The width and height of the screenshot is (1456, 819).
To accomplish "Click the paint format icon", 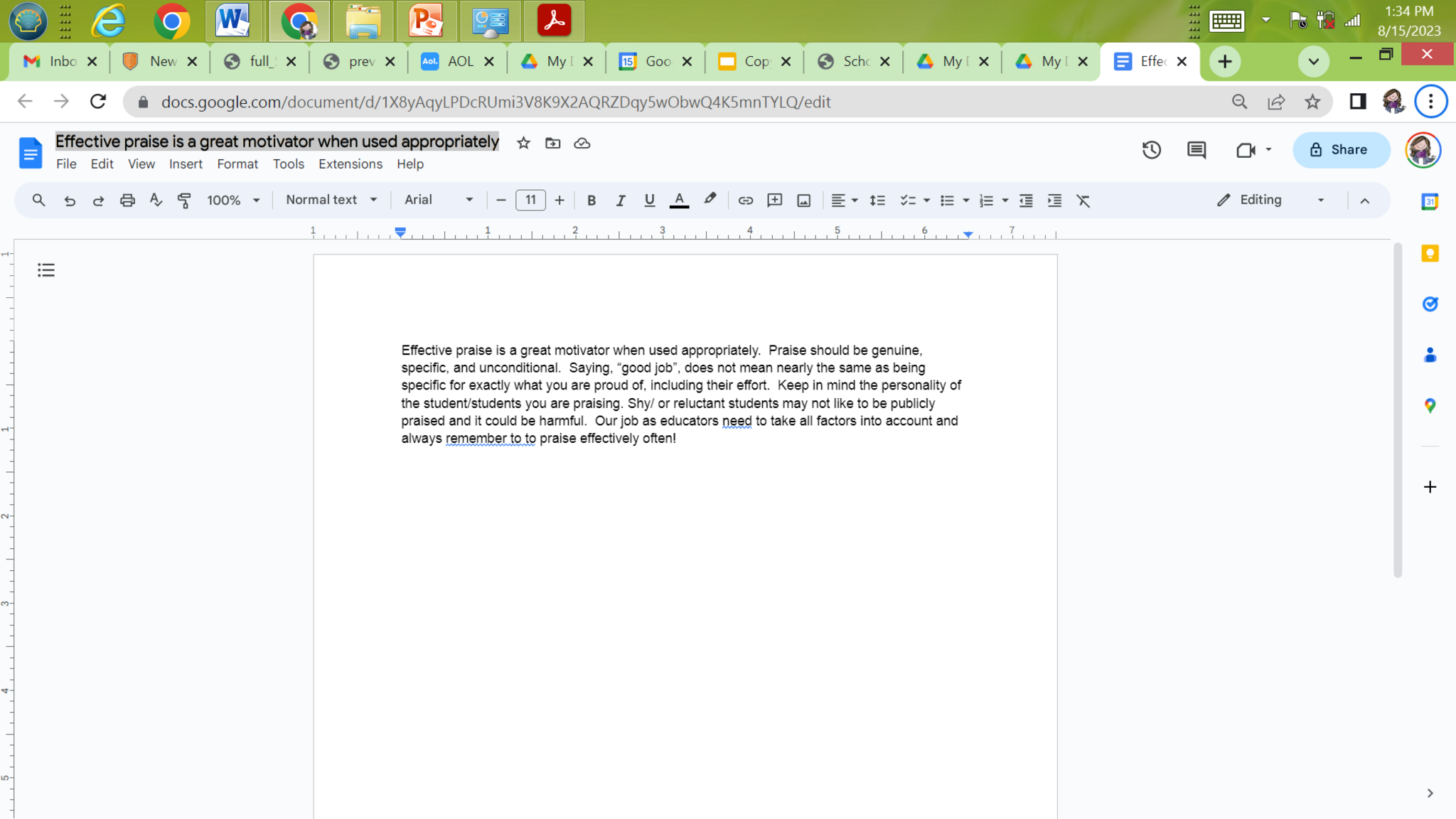I will point(184,200).
